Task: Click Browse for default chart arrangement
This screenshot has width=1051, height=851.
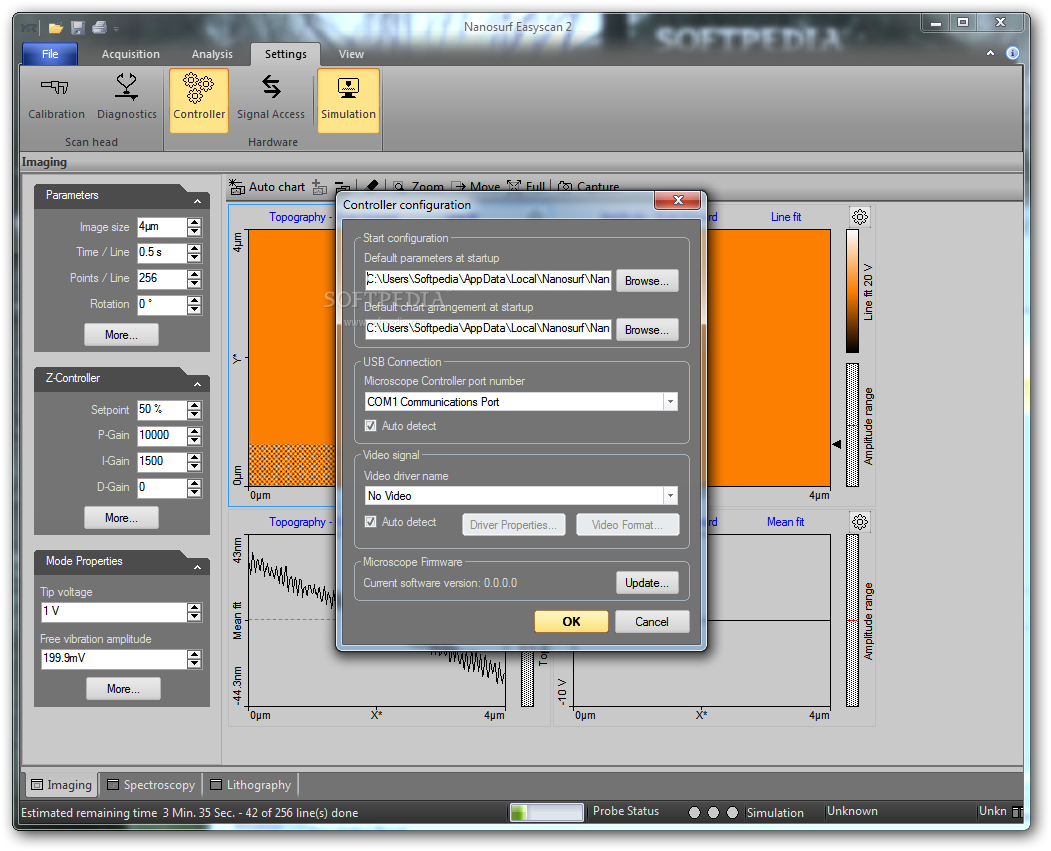Action: (647, 330)
